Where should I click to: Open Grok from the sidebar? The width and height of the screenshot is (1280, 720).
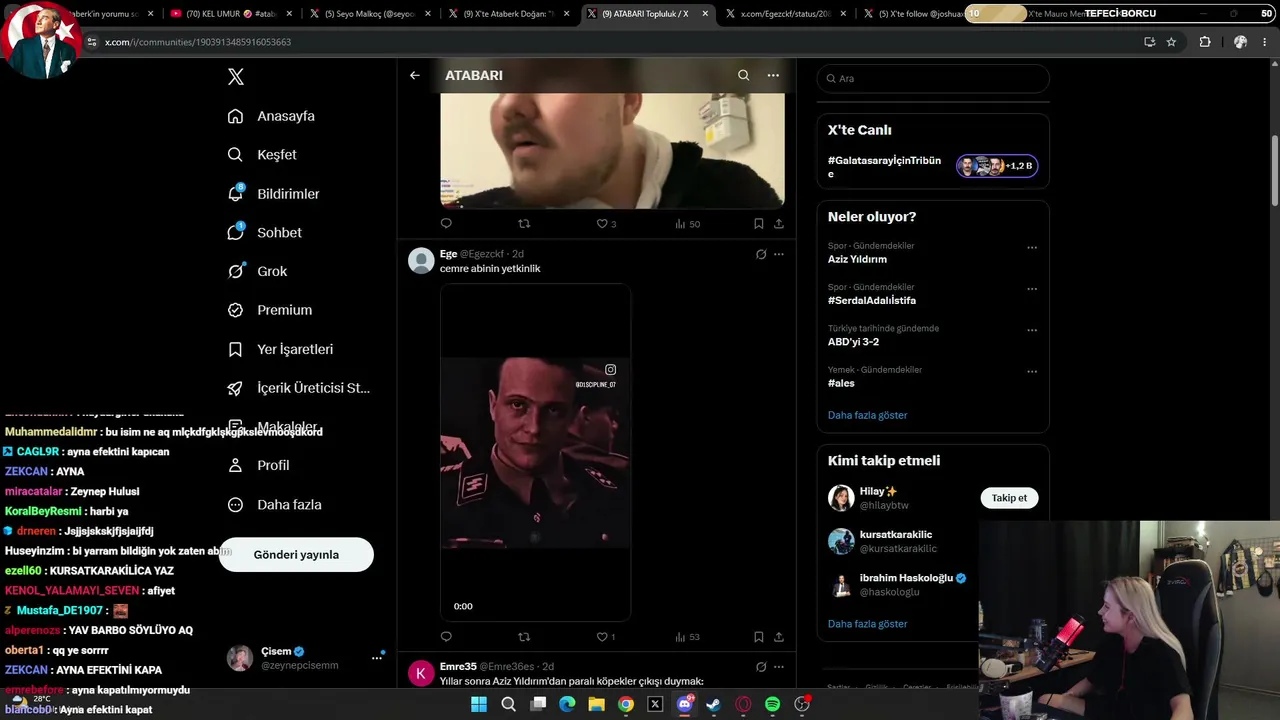click(x=257, y=271)
